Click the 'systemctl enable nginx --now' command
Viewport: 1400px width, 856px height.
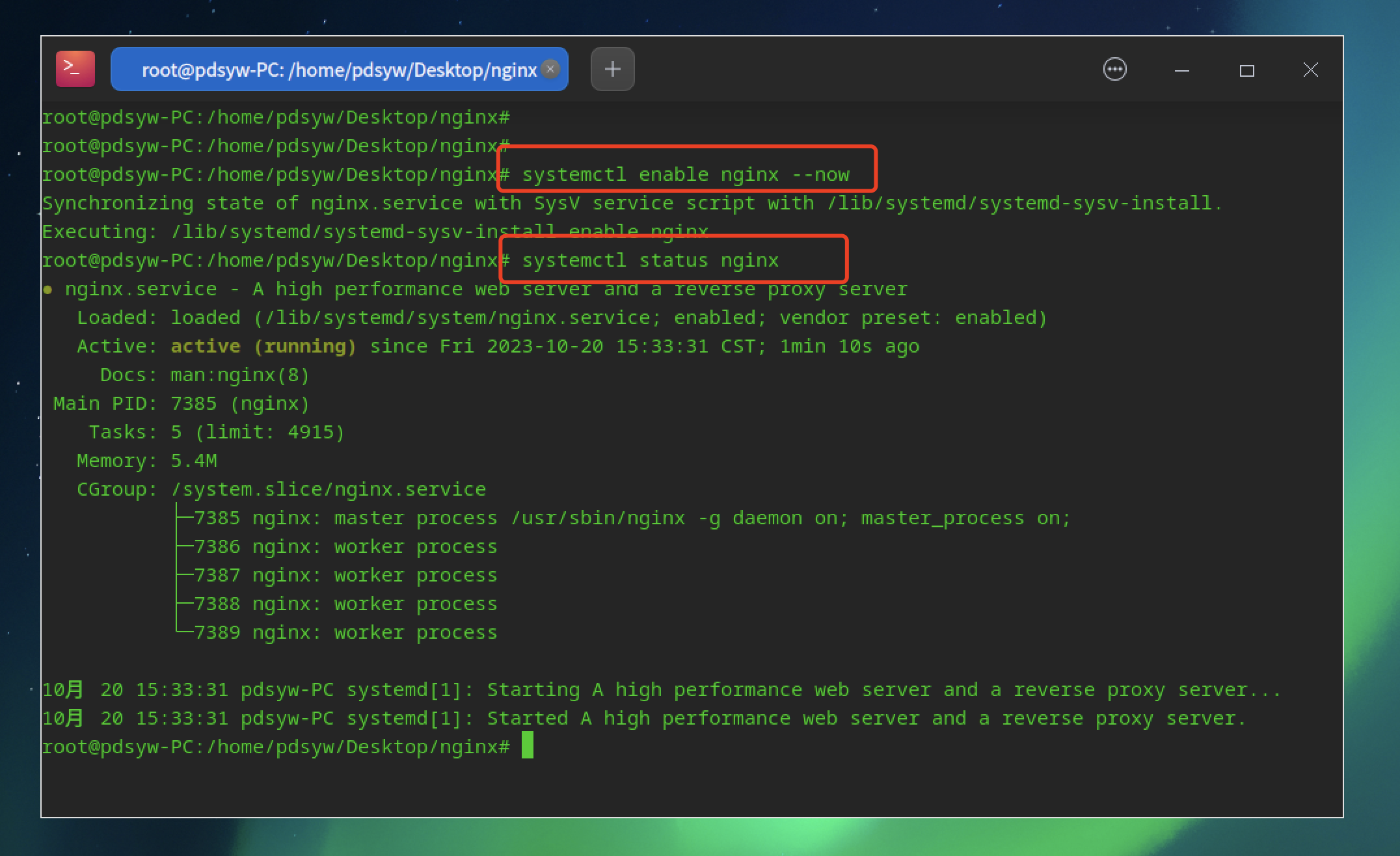[686, 174]
